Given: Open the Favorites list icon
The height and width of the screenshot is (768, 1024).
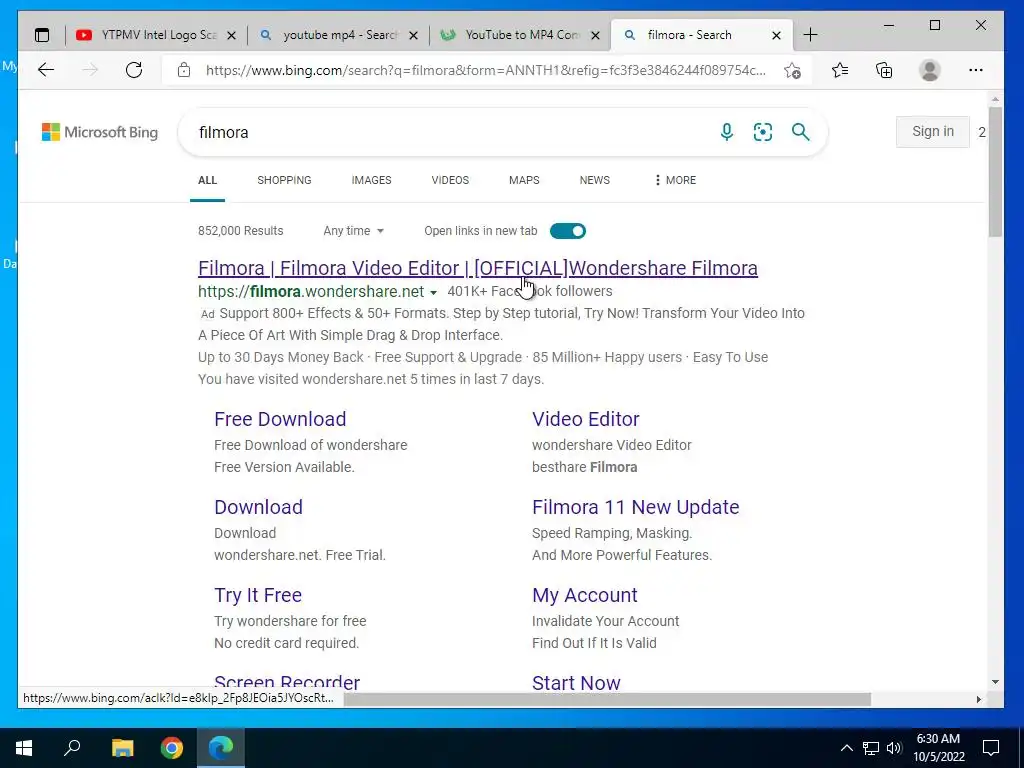Looking at the screenshot, I should tap(840, 70).
